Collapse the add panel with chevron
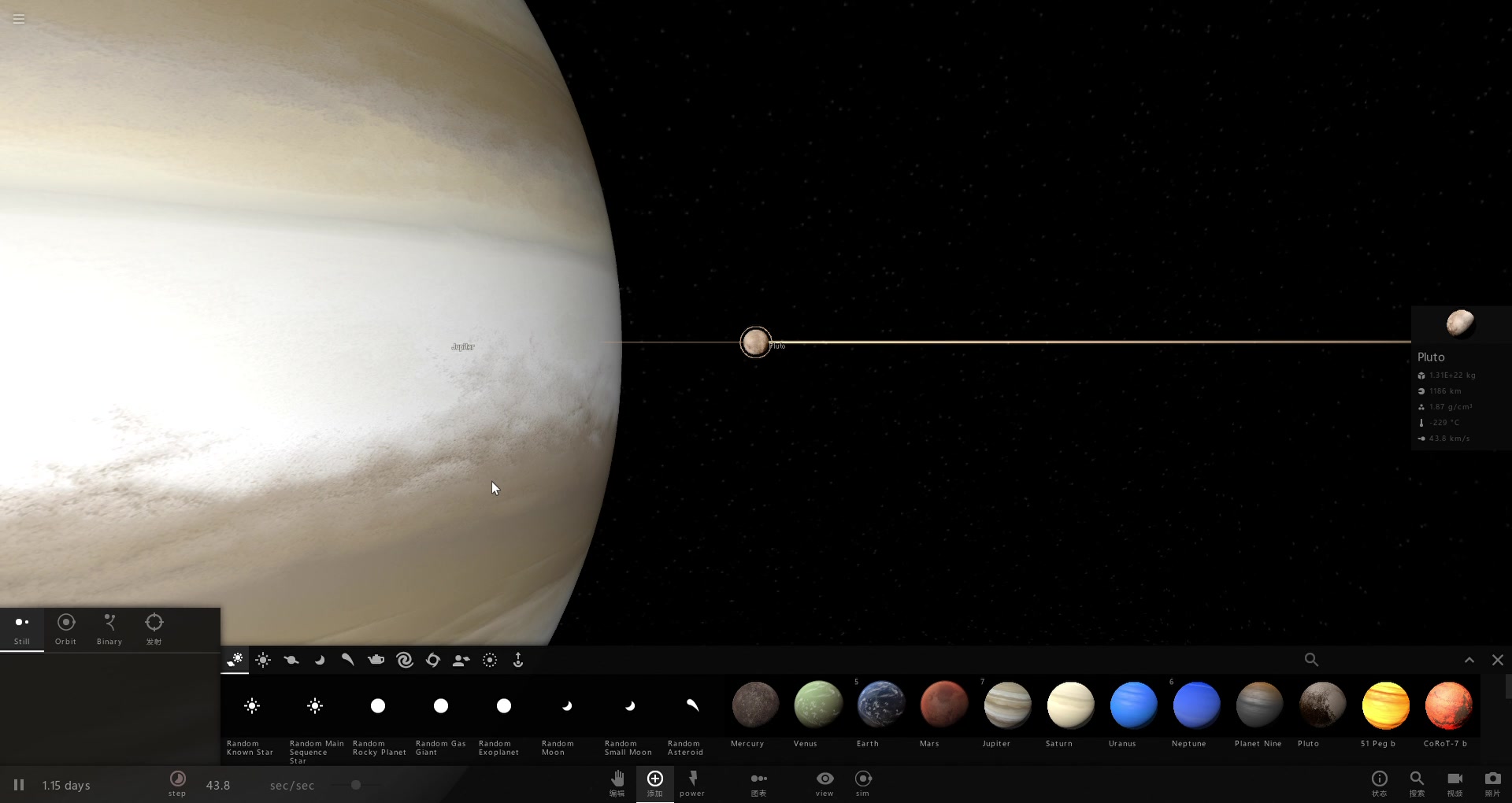1512x803 pixels. tap(1469, 660)
